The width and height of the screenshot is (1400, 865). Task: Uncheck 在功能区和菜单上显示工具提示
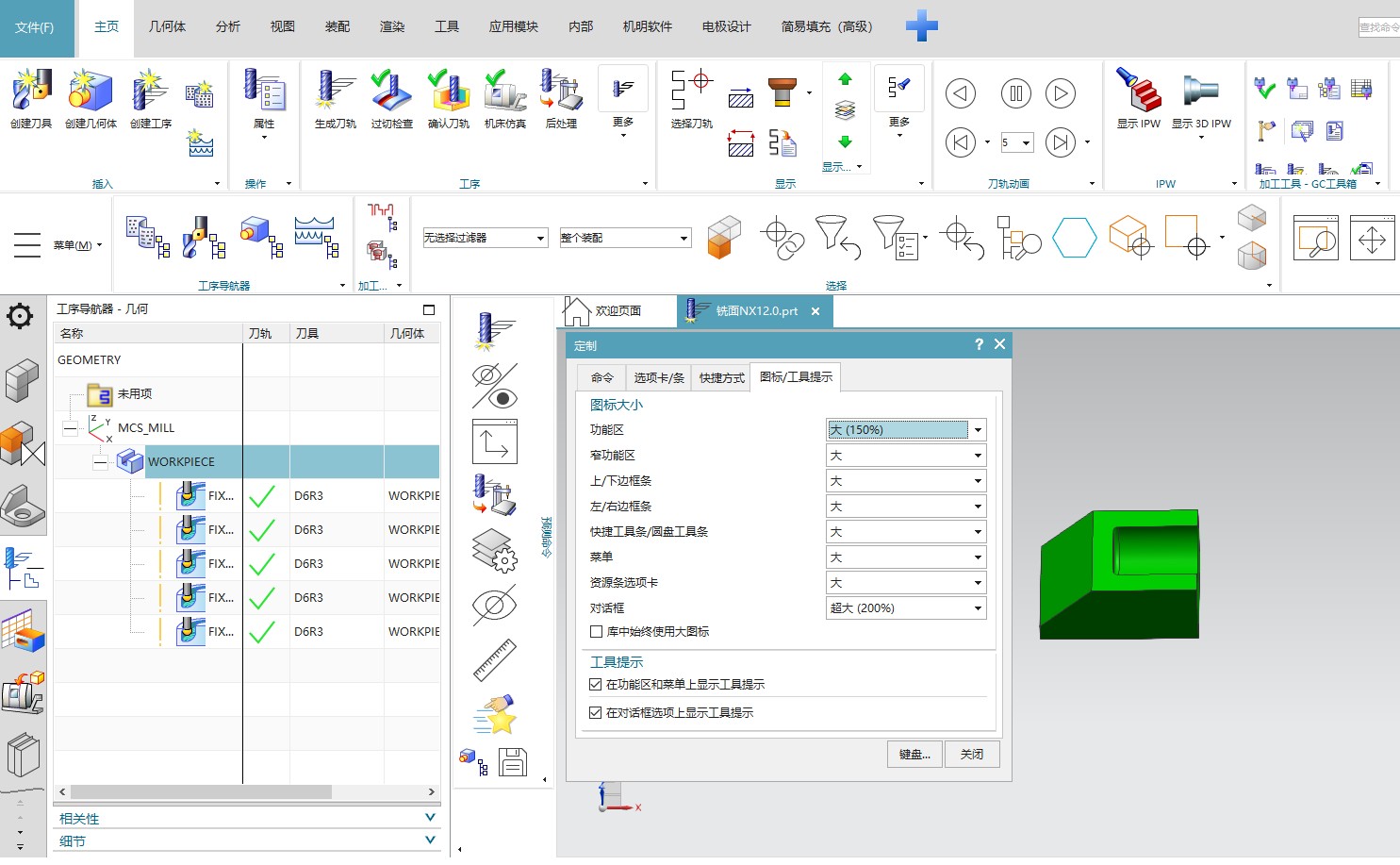click(x=596, y=685)
